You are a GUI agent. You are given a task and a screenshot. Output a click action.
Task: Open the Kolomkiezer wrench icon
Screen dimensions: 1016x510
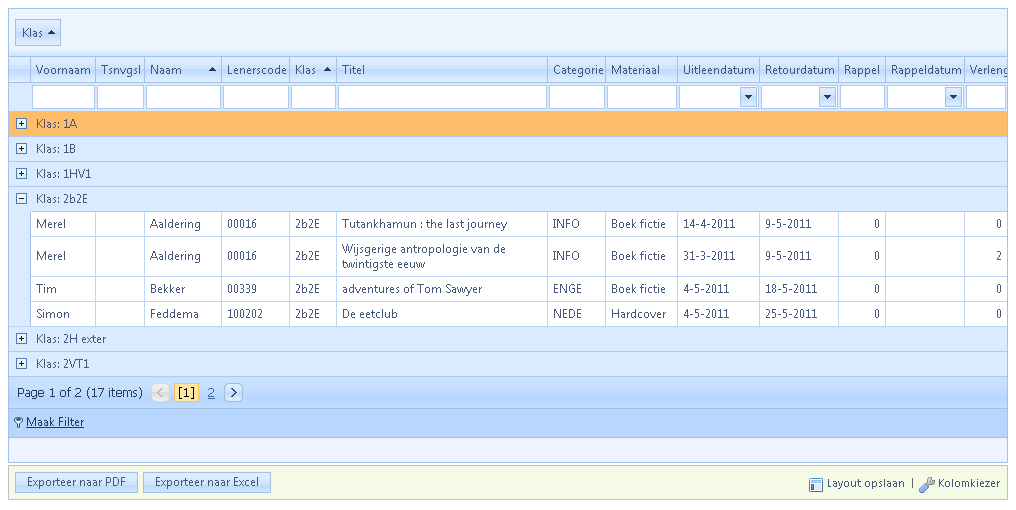click(927, 484)
